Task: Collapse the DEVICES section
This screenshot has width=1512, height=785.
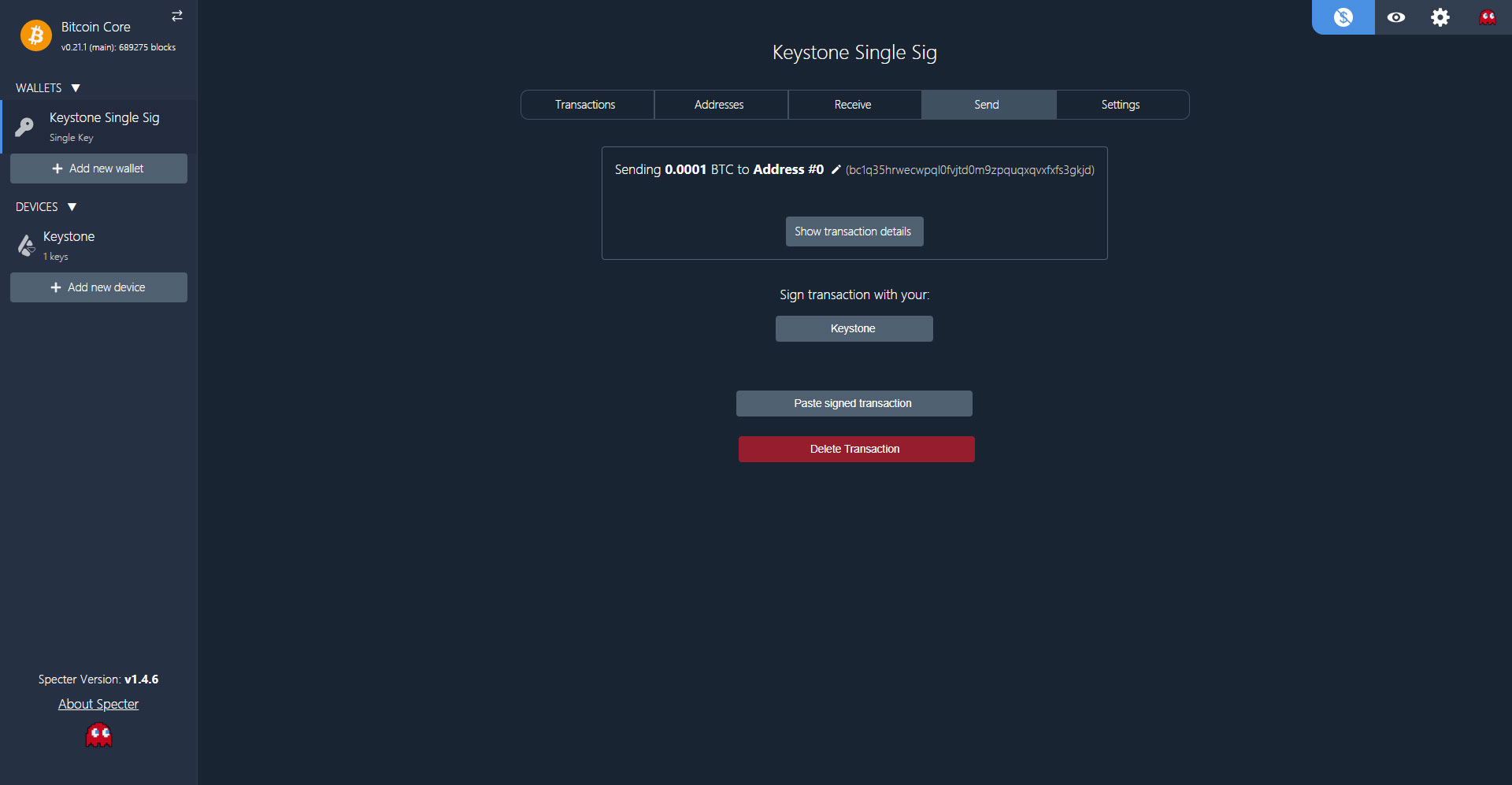Action: tap(72, 206)
